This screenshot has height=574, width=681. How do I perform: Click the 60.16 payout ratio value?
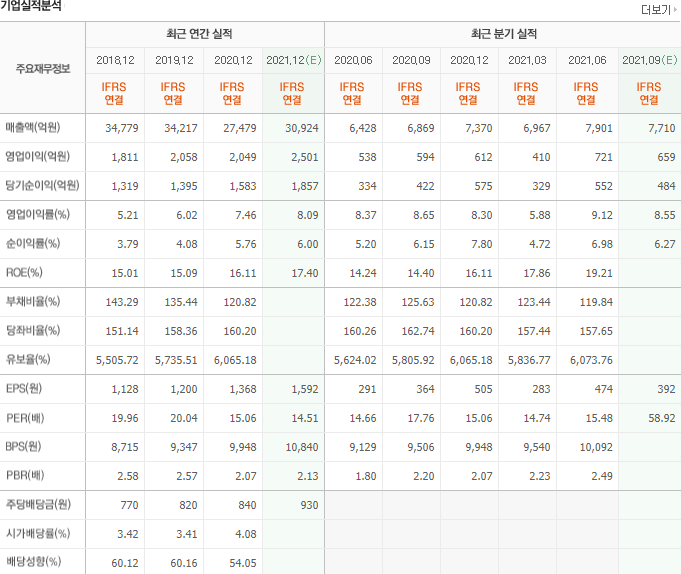[184, 563]
